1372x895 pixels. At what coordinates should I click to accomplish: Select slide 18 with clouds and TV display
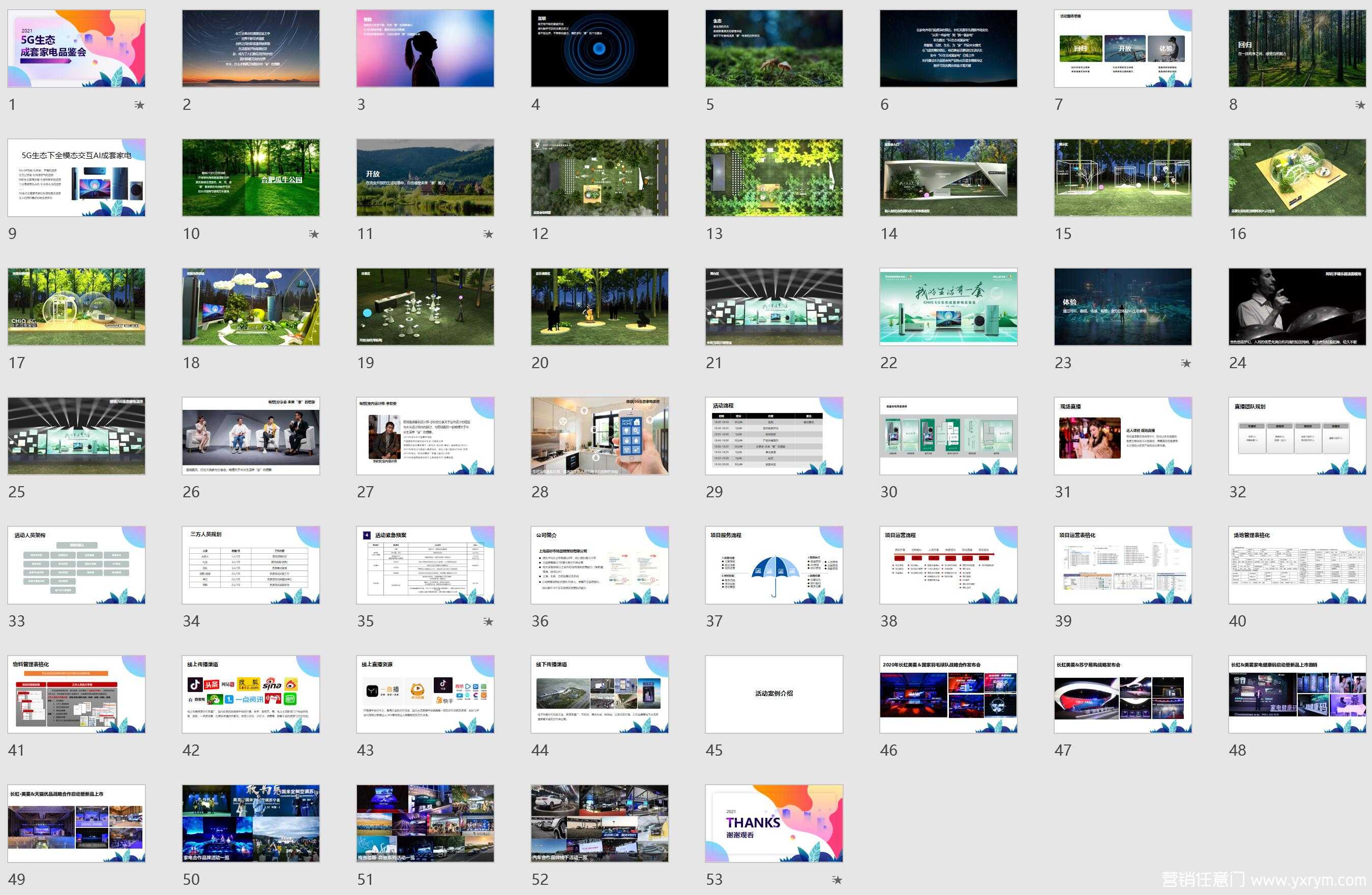pos(251,307)
